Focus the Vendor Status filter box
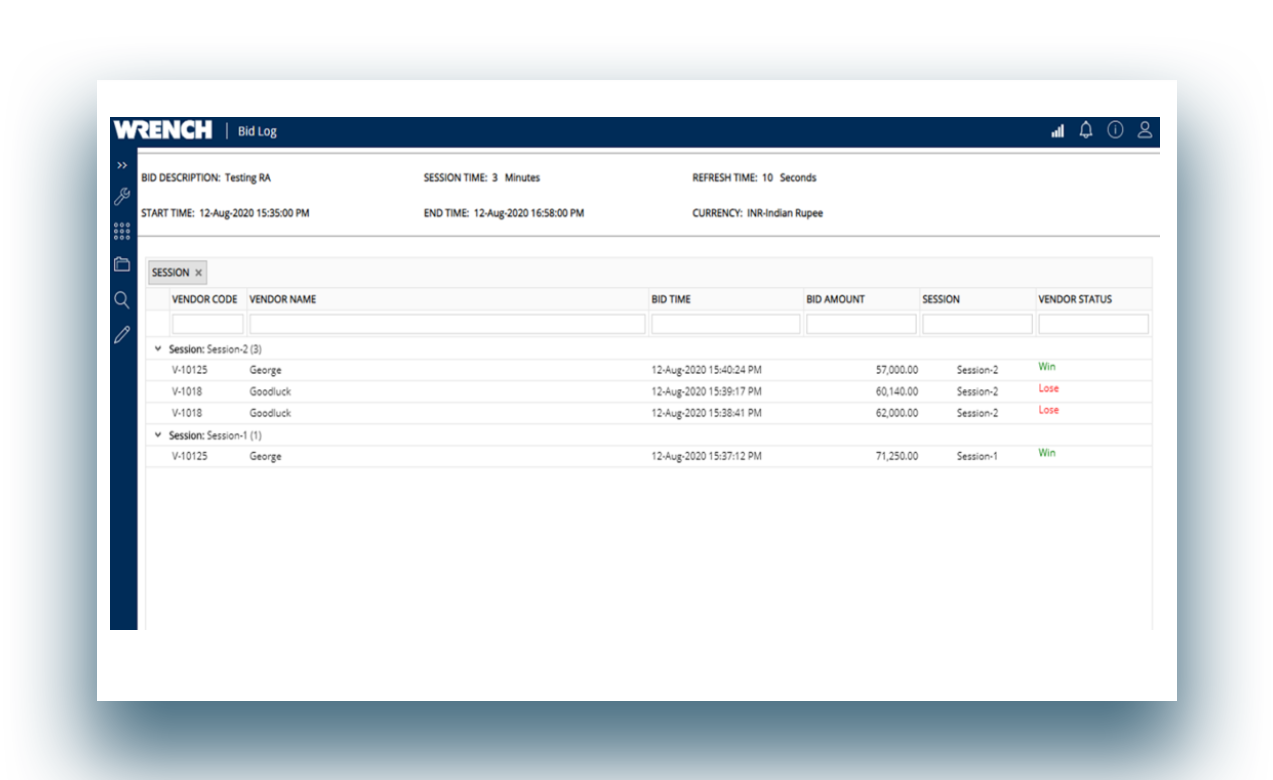This screenshot has height=780, width=1273. pyautogui.click(x=1094, y=324)
